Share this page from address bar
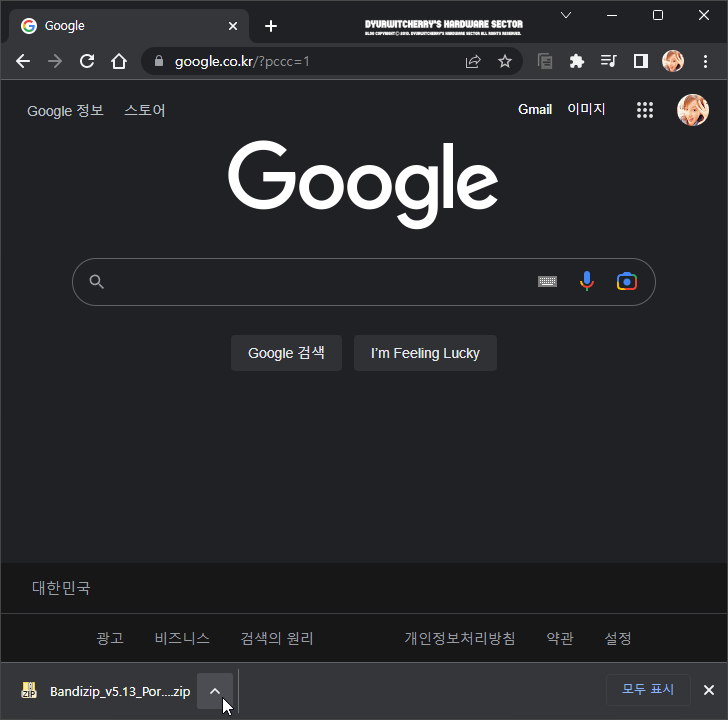The height and width of the screenshot is (720, 728). [x=473, y=61]
